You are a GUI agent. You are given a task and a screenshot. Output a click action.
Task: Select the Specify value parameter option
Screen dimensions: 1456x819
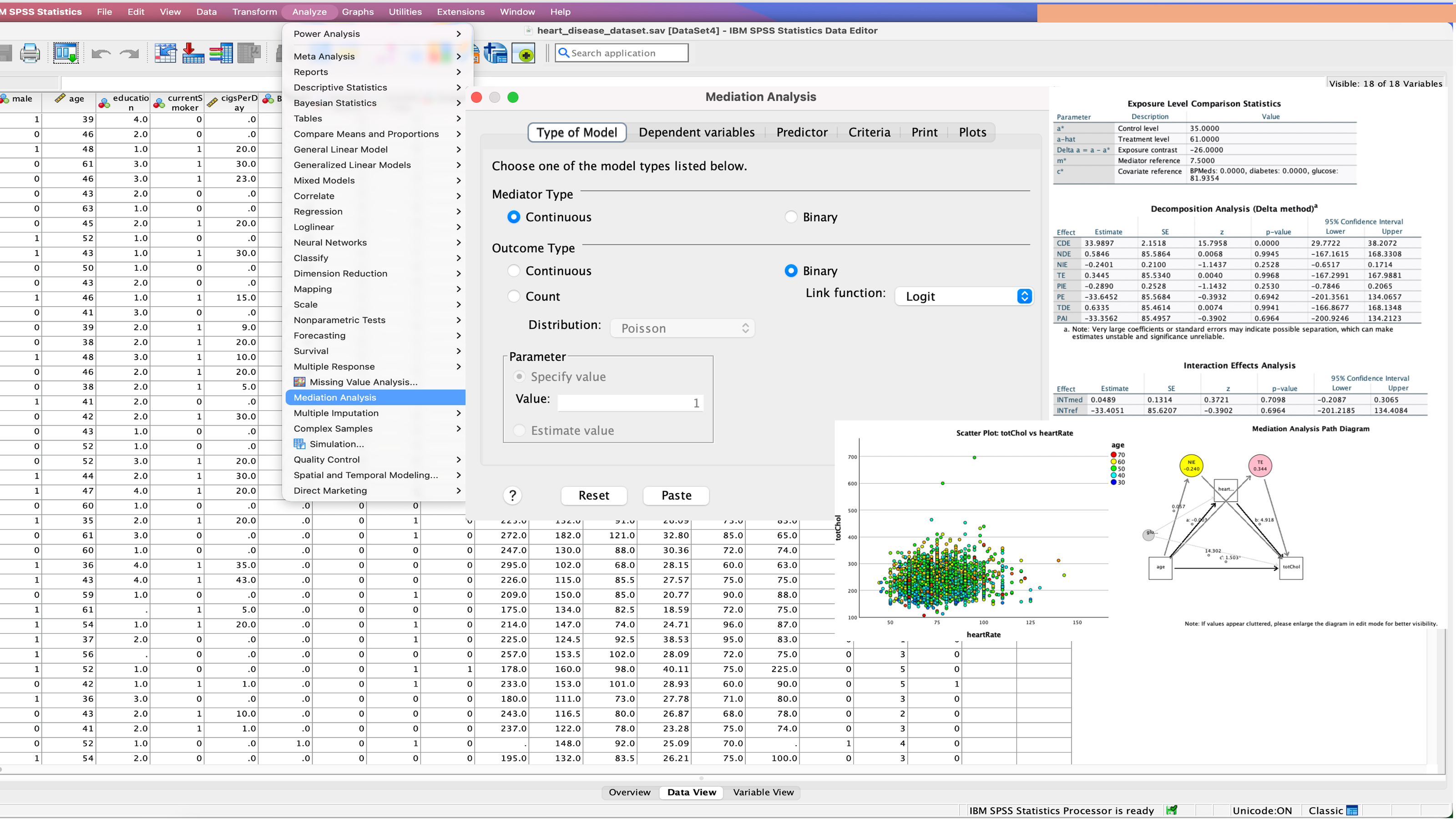(519, 376)
